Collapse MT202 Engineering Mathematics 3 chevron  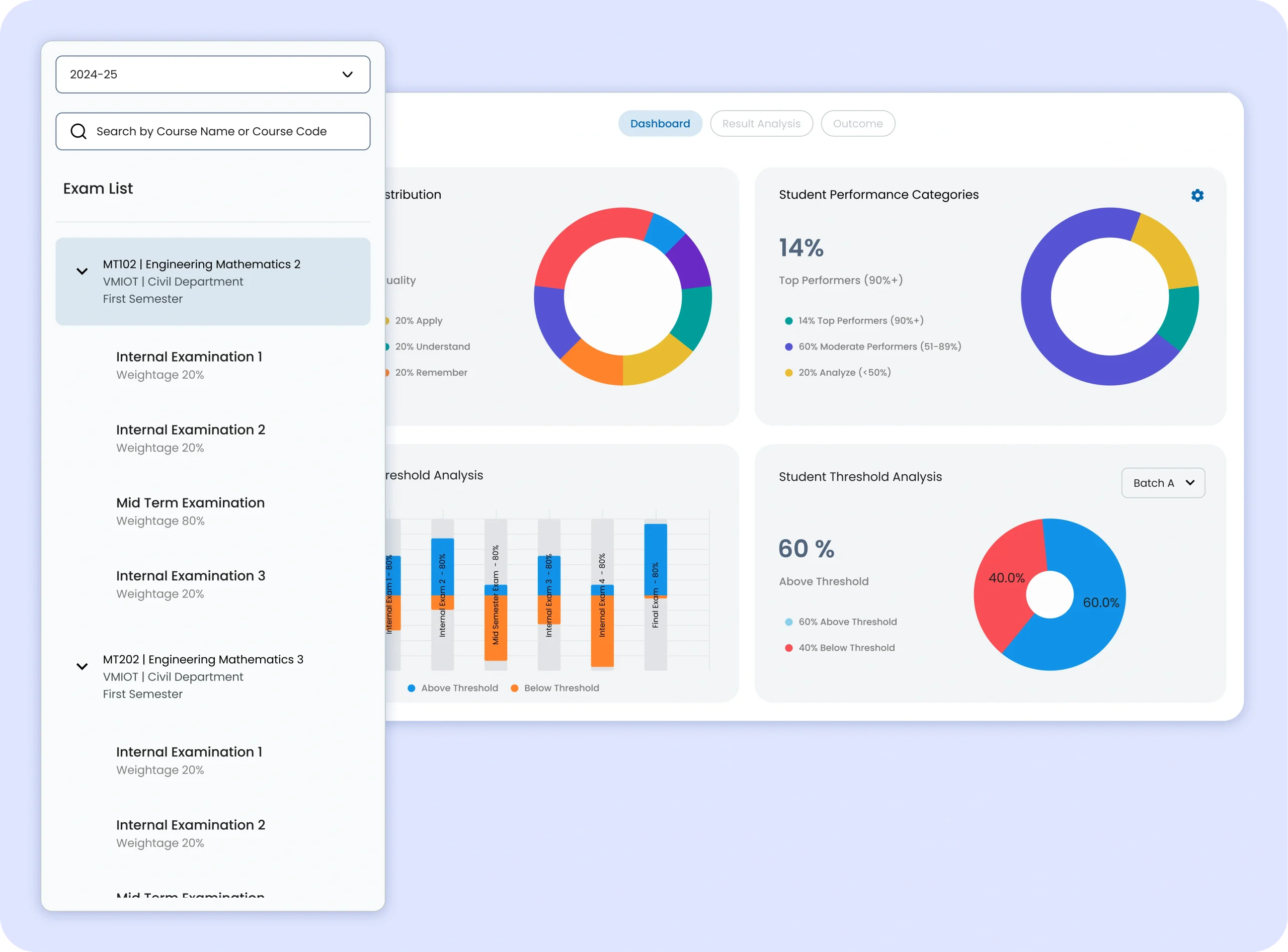[82, 667]
